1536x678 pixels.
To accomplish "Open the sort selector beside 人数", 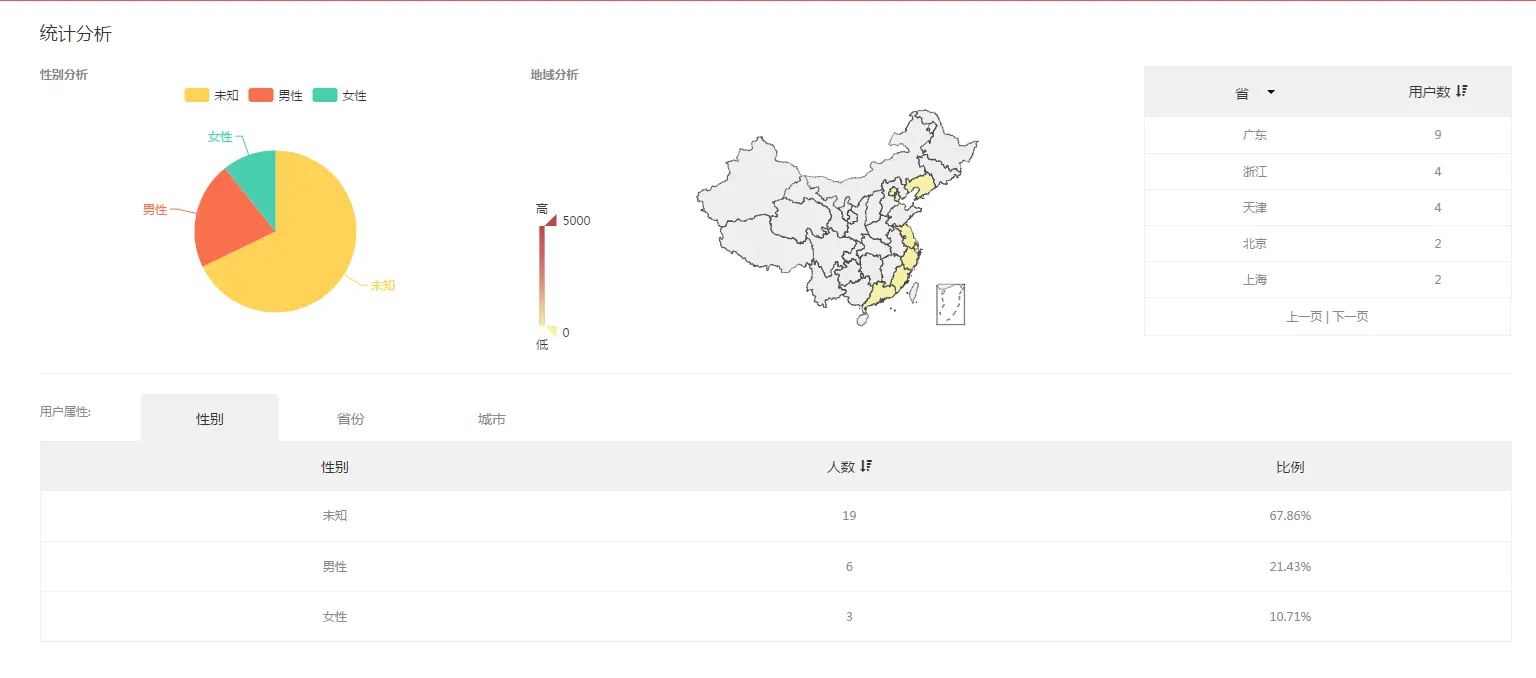I will pos(866,465).
